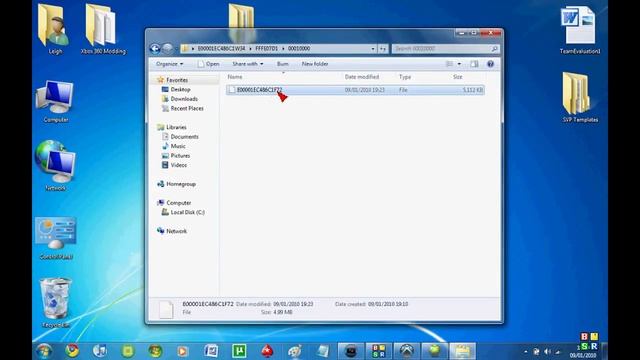Open Recent Places under Favorites
The image size is (640, 360).
coord(187,109)
